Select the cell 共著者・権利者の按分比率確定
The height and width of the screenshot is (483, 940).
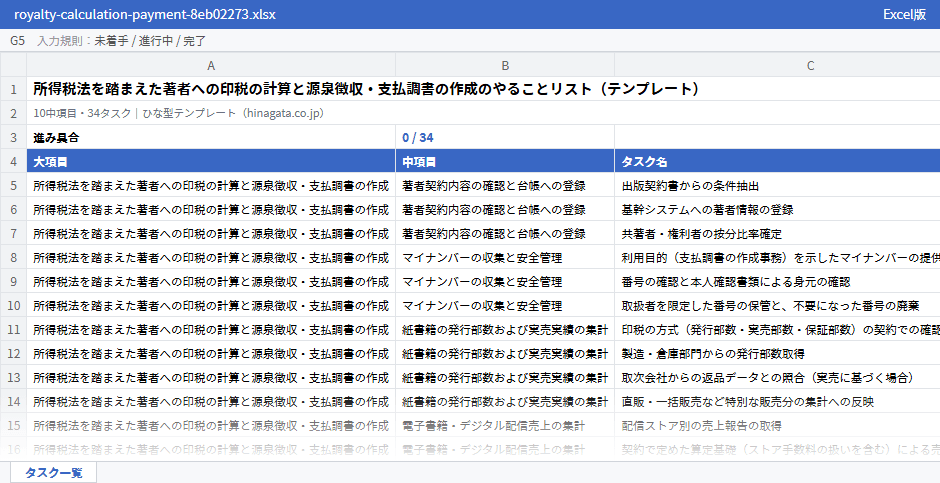(777, 233)
